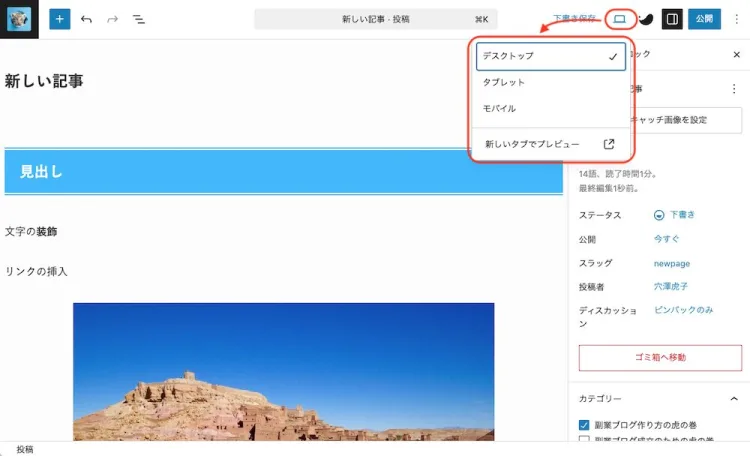Click the 文字の装飾 paragraph
The width and height of the screenshot is (750, 456).
pos(31,232)
